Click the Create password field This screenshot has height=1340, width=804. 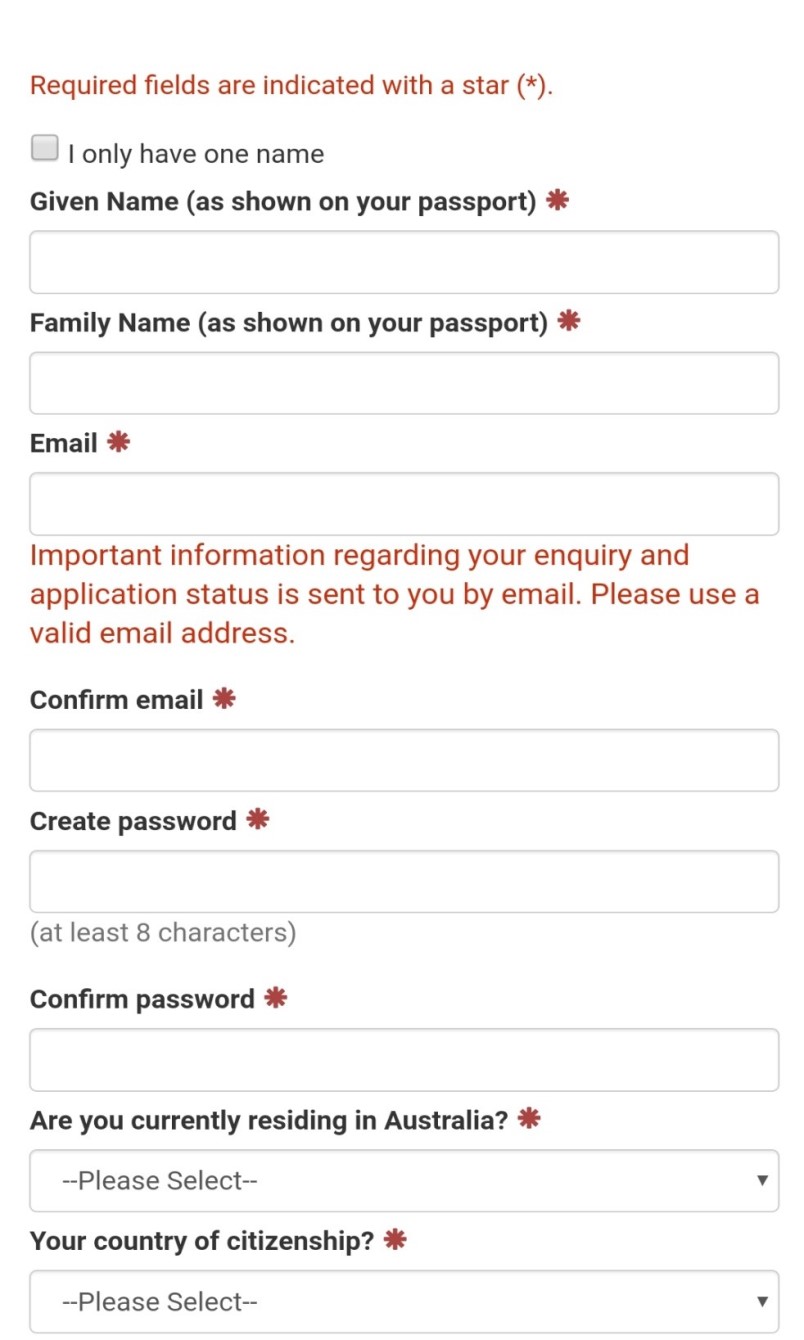pos(404,881)
